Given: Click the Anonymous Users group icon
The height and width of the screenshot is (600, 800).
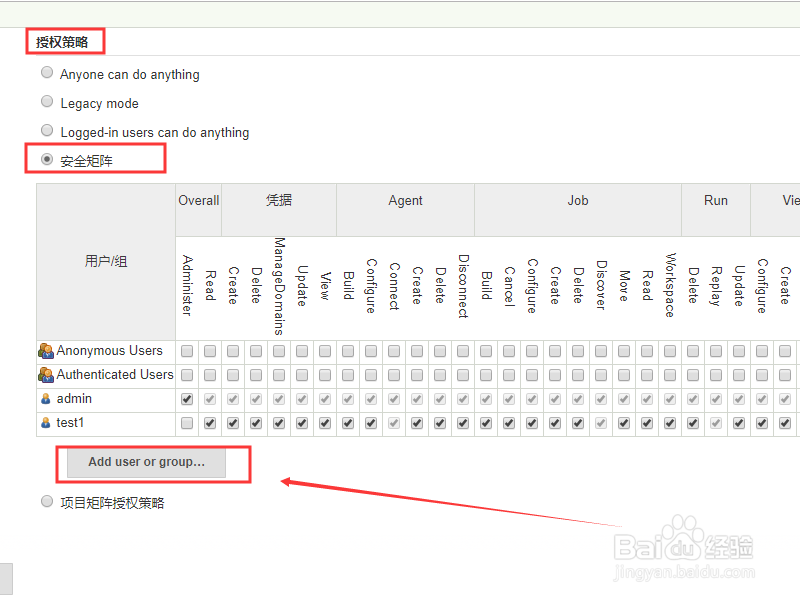Looking at the screenshot, I should (45, 351).
